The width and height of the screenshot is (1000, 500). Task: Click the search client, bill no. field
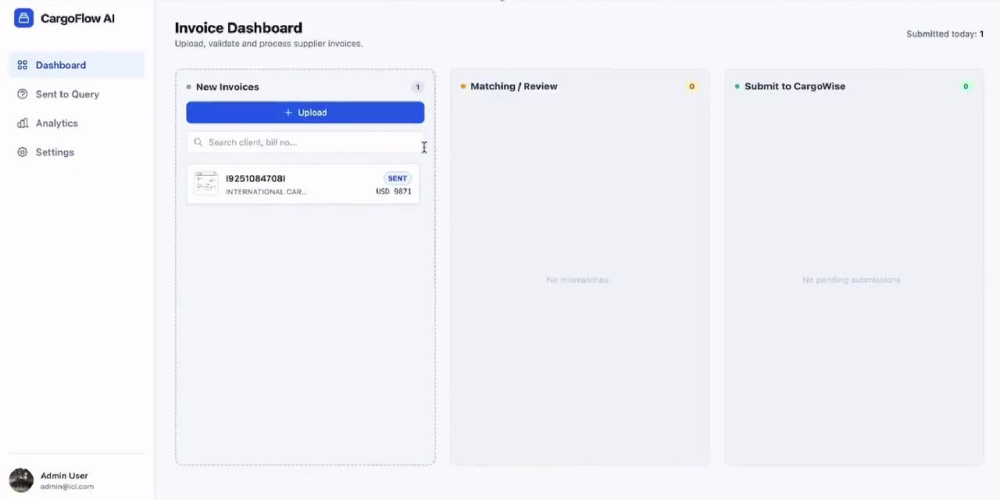[305, 142]
